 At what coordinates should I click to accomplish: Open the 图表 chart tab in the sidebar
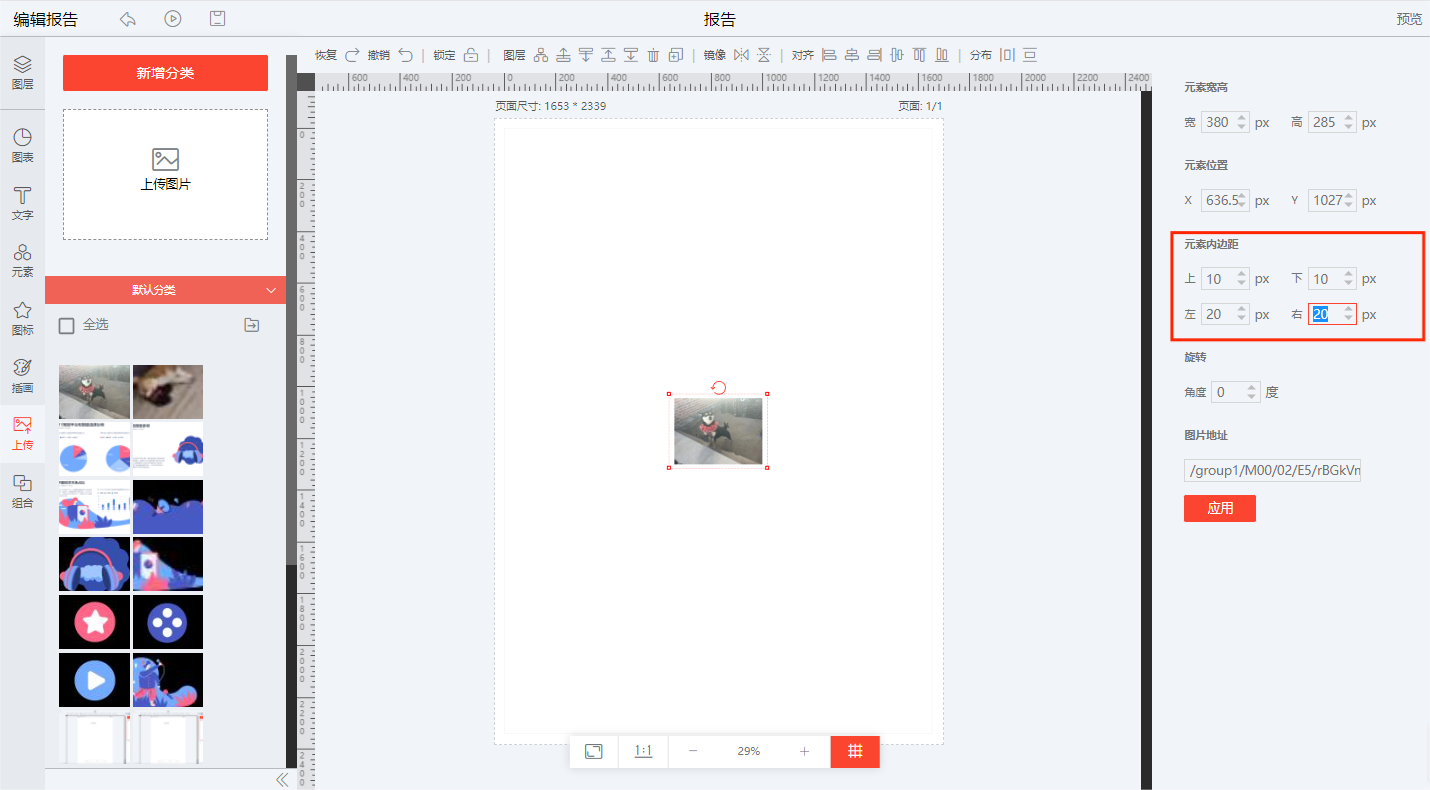[22, 145]
